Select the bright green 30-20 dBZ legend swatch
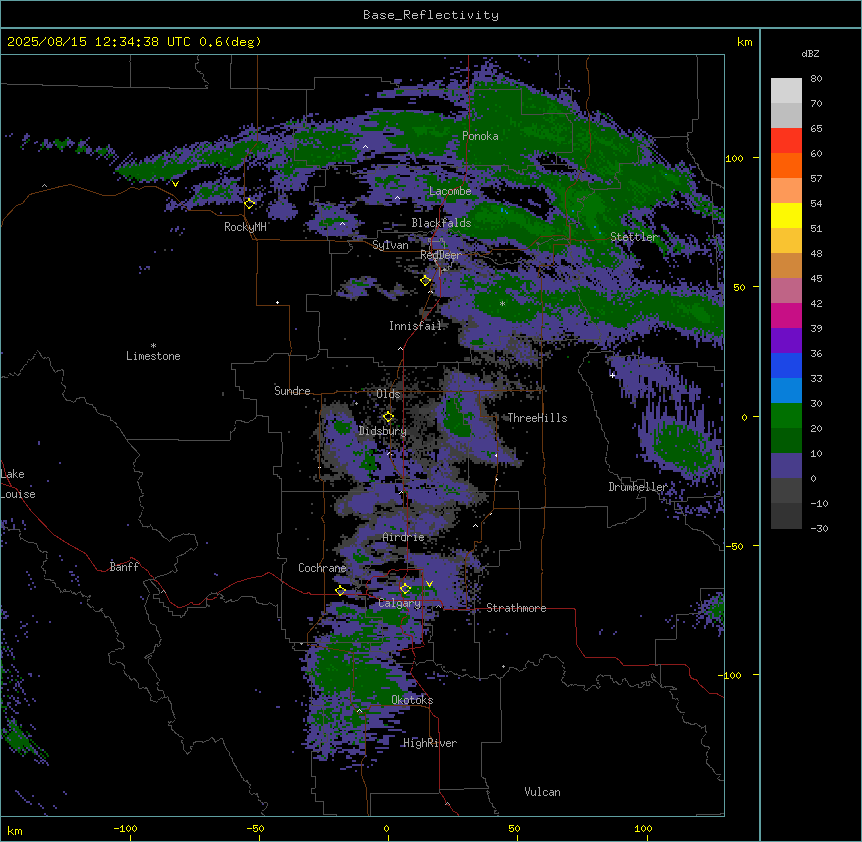Screen dimensions: 862x842 point(786,416)
